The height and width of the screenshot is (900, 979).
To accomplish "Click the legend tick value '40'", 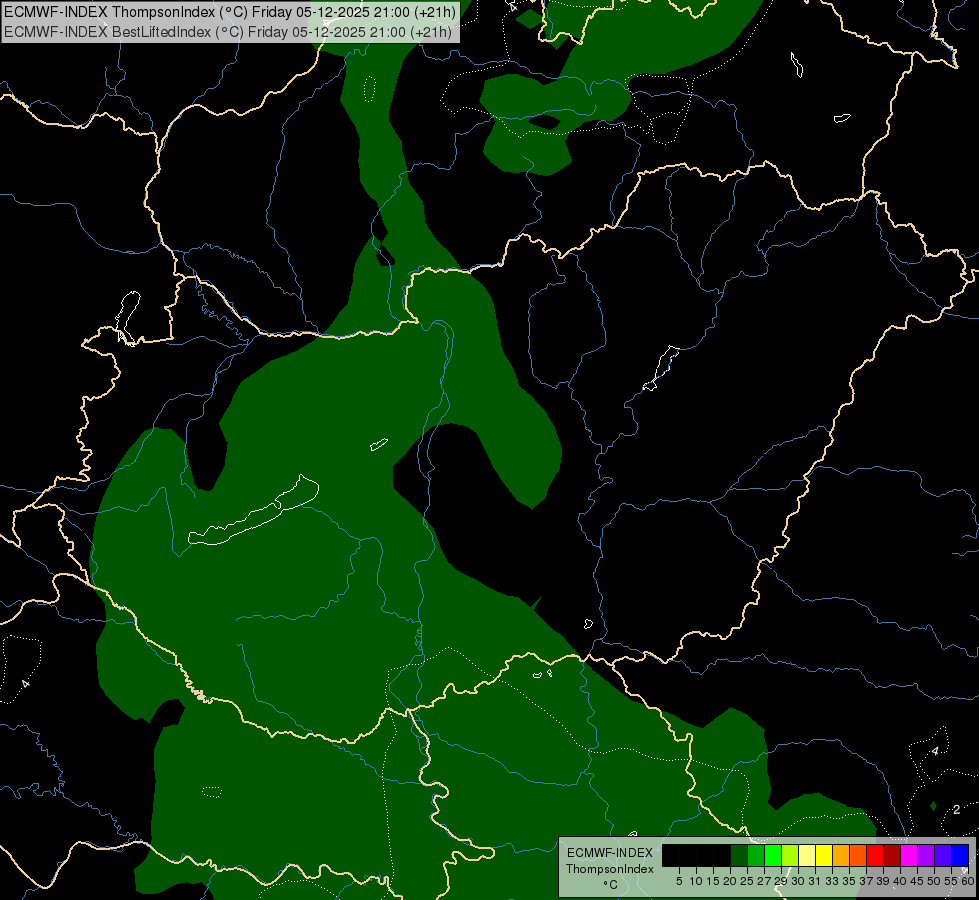I will coord(900,881).
